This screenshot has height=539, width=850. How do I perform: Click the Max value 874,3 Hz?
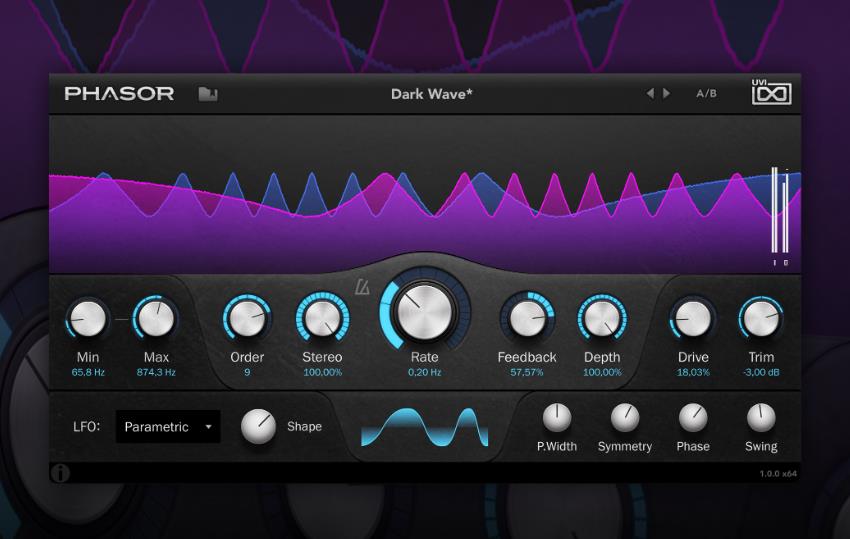coord(156,373)
